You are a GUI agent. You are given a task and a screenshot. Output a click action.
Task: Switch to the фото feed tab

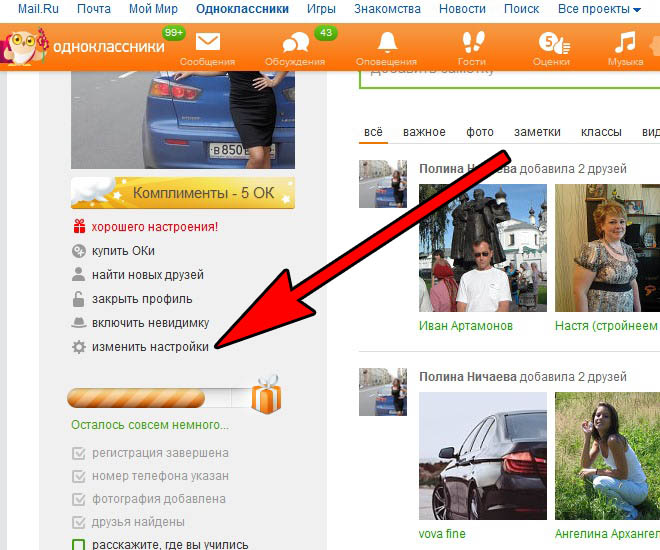point(480,132)
